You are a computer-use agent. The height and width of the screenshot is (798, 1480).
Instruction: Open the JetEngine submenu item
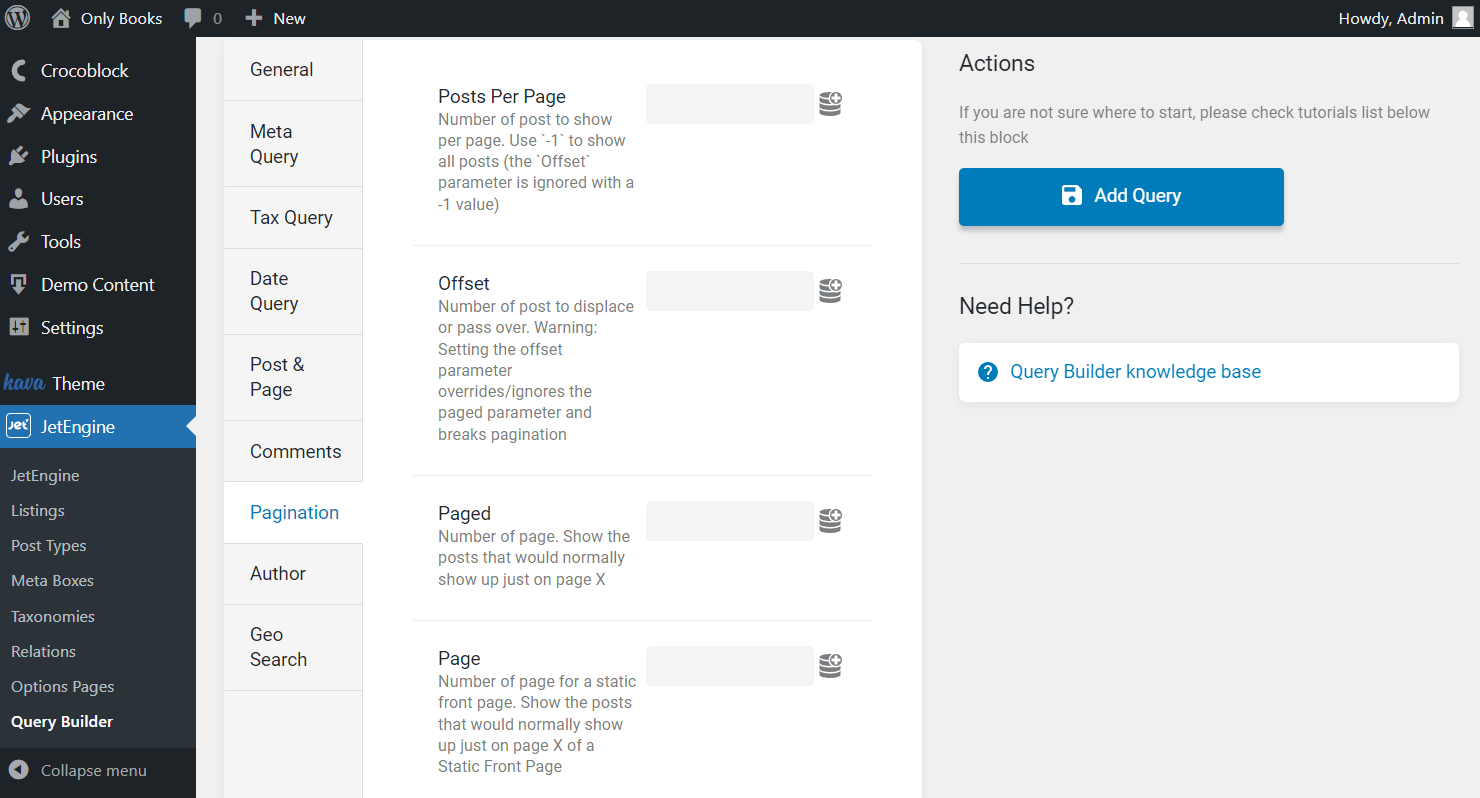pyautogui.click(x=45, y=476)
